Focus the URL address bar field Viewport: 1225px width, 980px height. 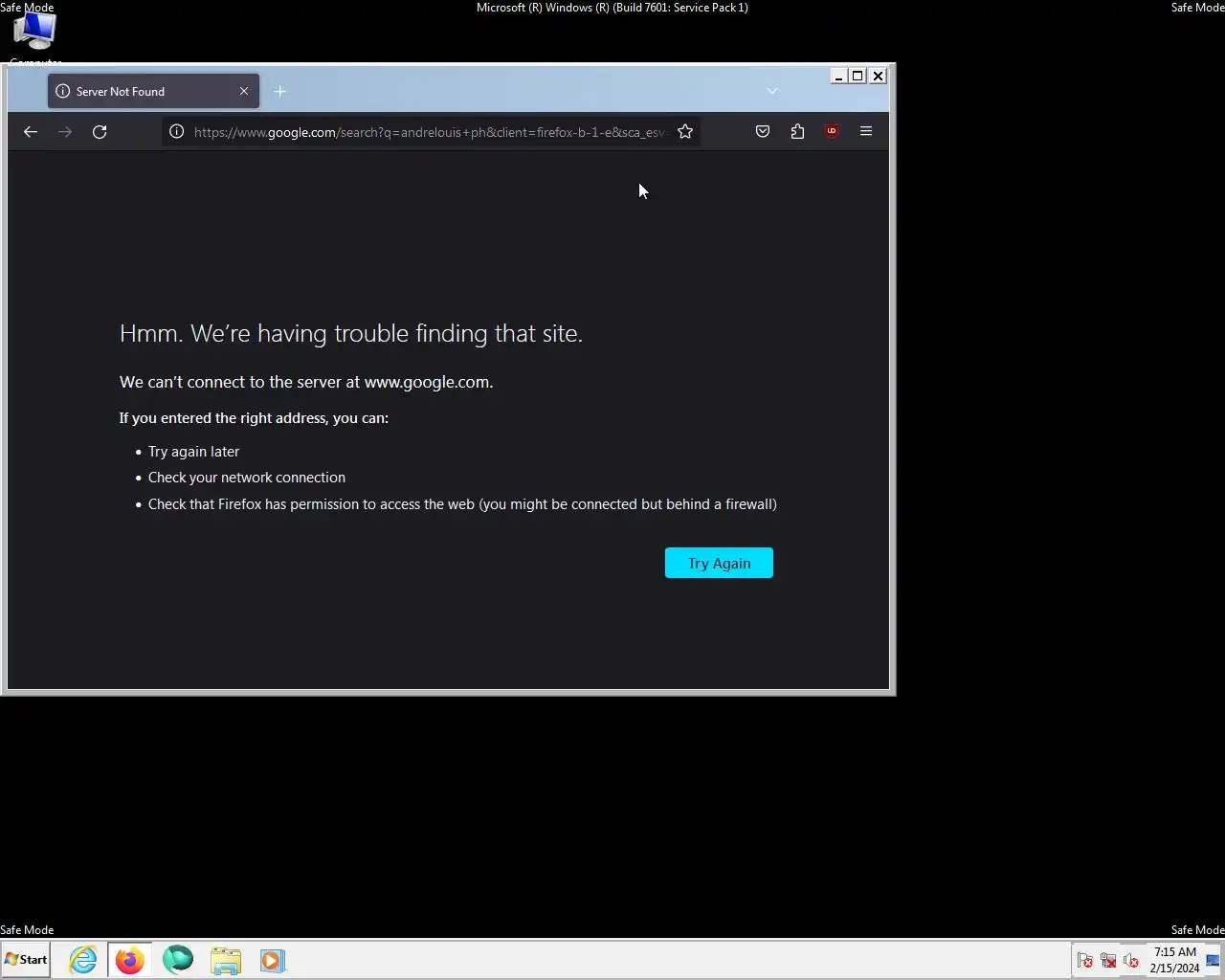(430, 132)
